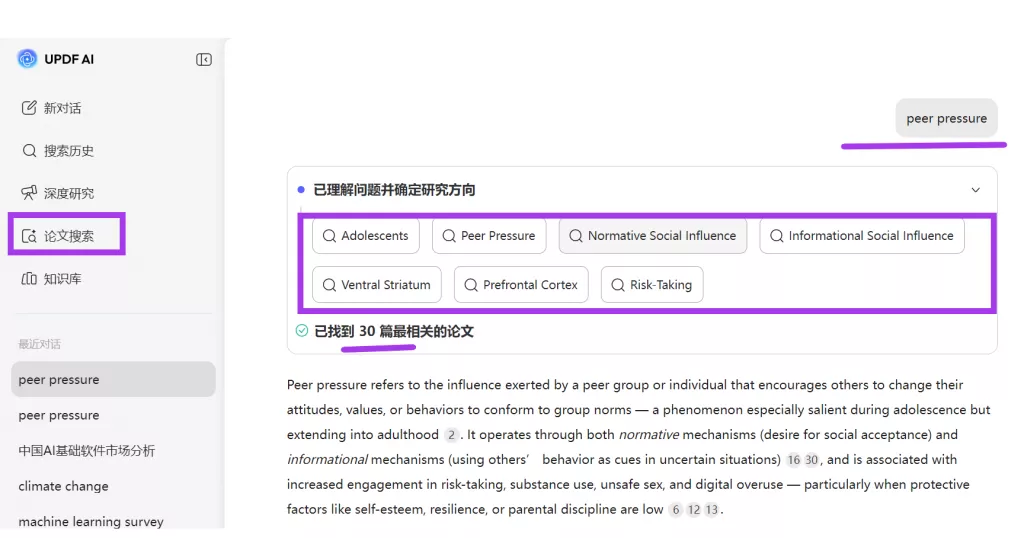Click the Adolescents keyword chip
This screenshot has height=538, width=1024.
(366, 236)
